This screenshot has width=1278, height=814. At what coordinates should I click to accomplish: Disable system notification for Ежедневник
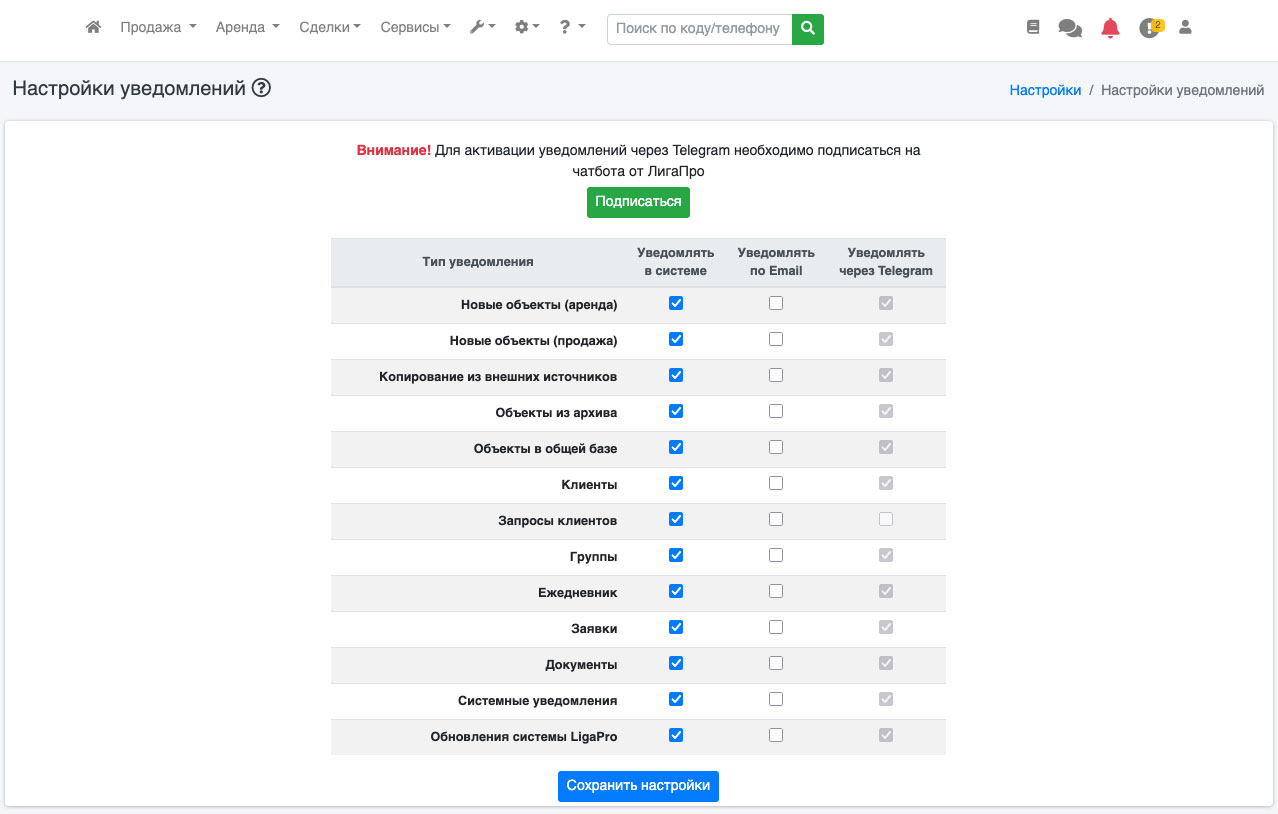coord(676,591)
